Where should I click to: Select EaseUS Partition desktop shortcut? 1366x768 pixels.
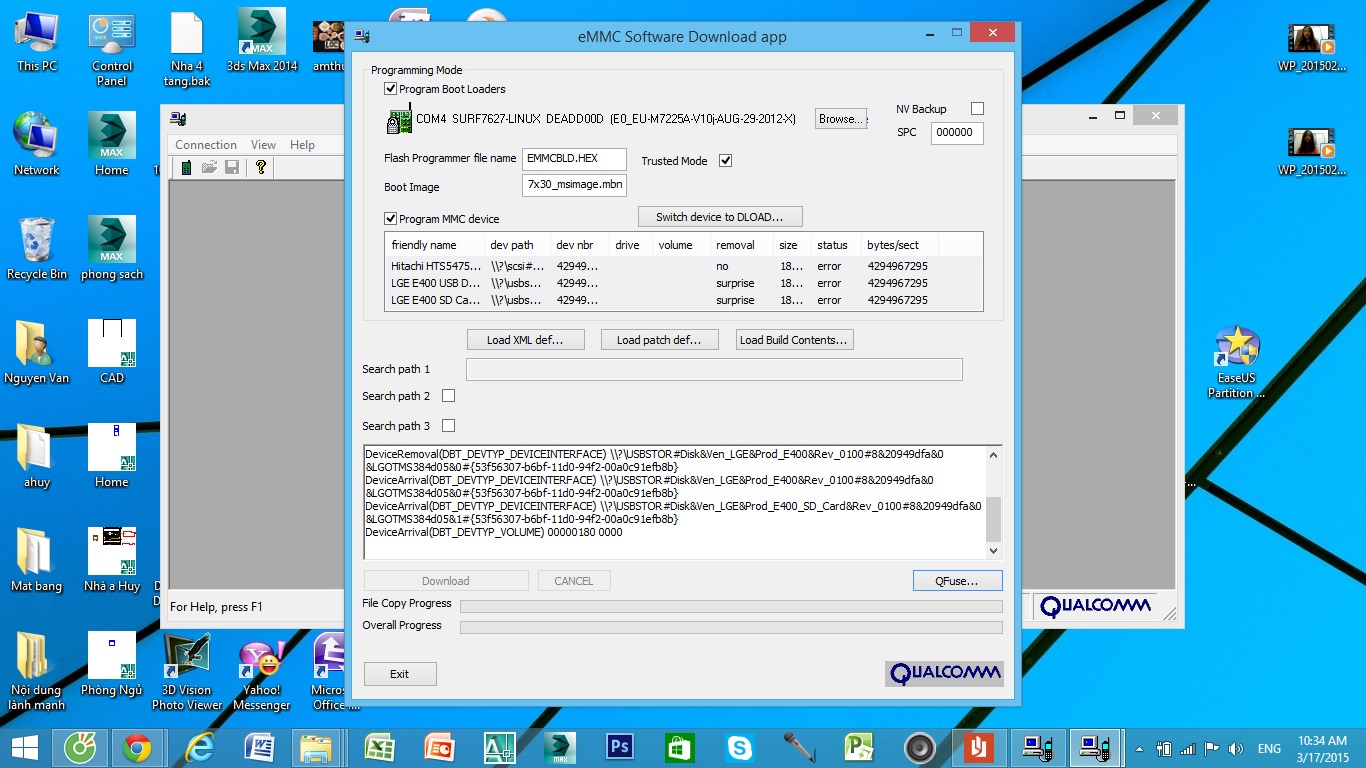(x=1236, y=362)
